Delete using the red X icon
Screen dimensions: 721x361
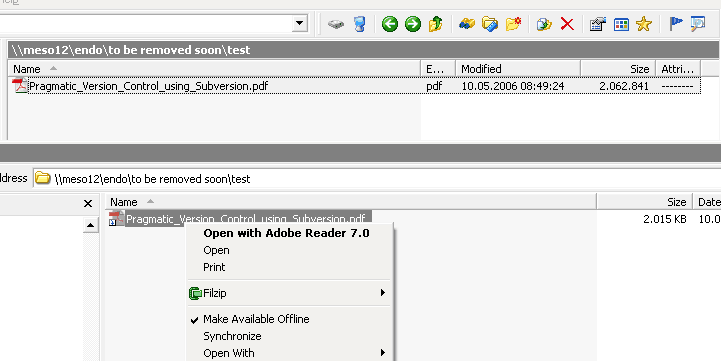tap(567, 24)
